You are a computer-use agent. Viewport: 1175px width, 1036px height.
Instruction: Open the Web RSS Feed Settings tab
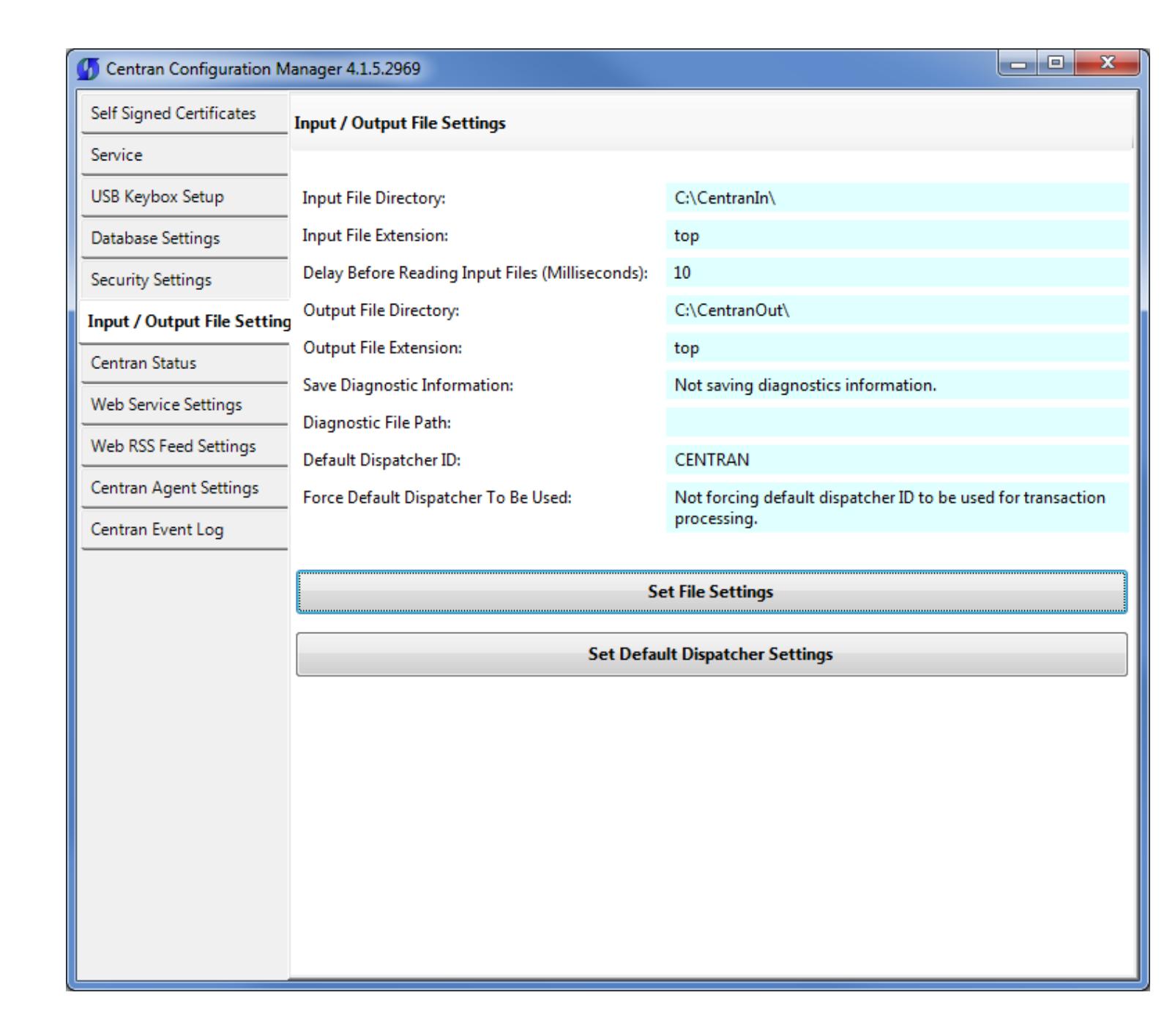coord(184,447)
